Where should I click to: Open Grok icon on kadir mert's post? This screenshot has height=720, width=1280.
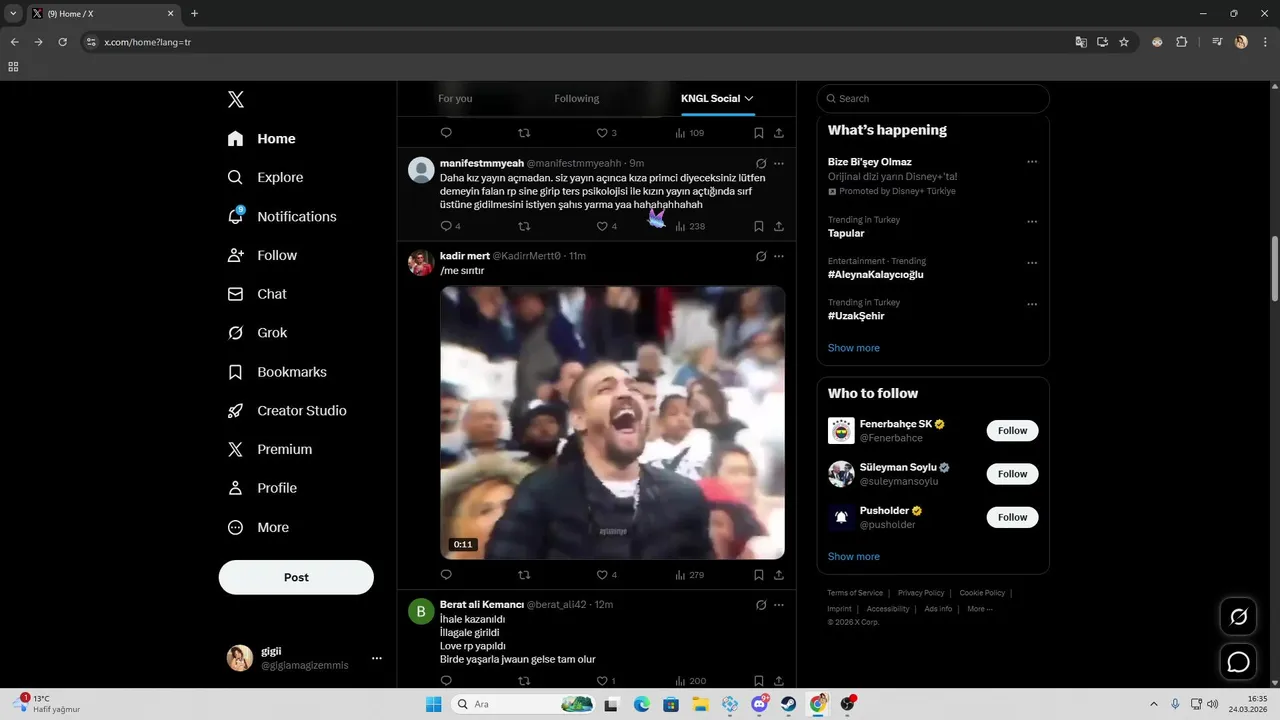click(761, 256)
